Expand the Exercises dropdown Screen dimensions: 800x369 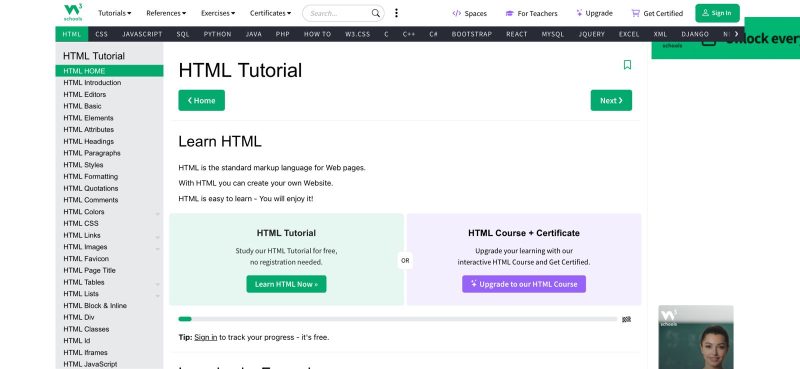pyautogui.click(x=218, y=13)
